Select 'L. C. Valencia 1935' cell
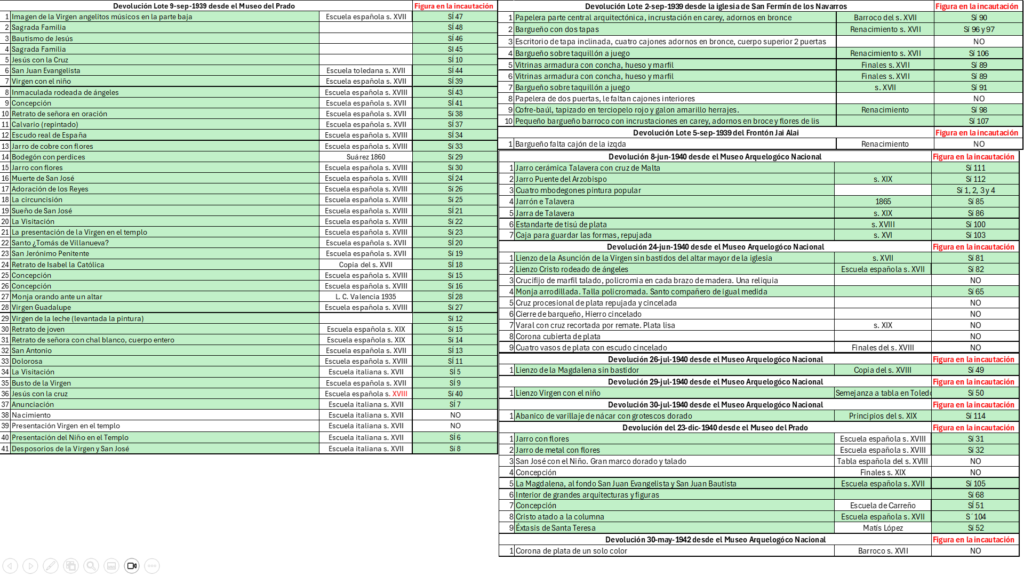Viewport: 1024px width, 576px height. (366, 296)
